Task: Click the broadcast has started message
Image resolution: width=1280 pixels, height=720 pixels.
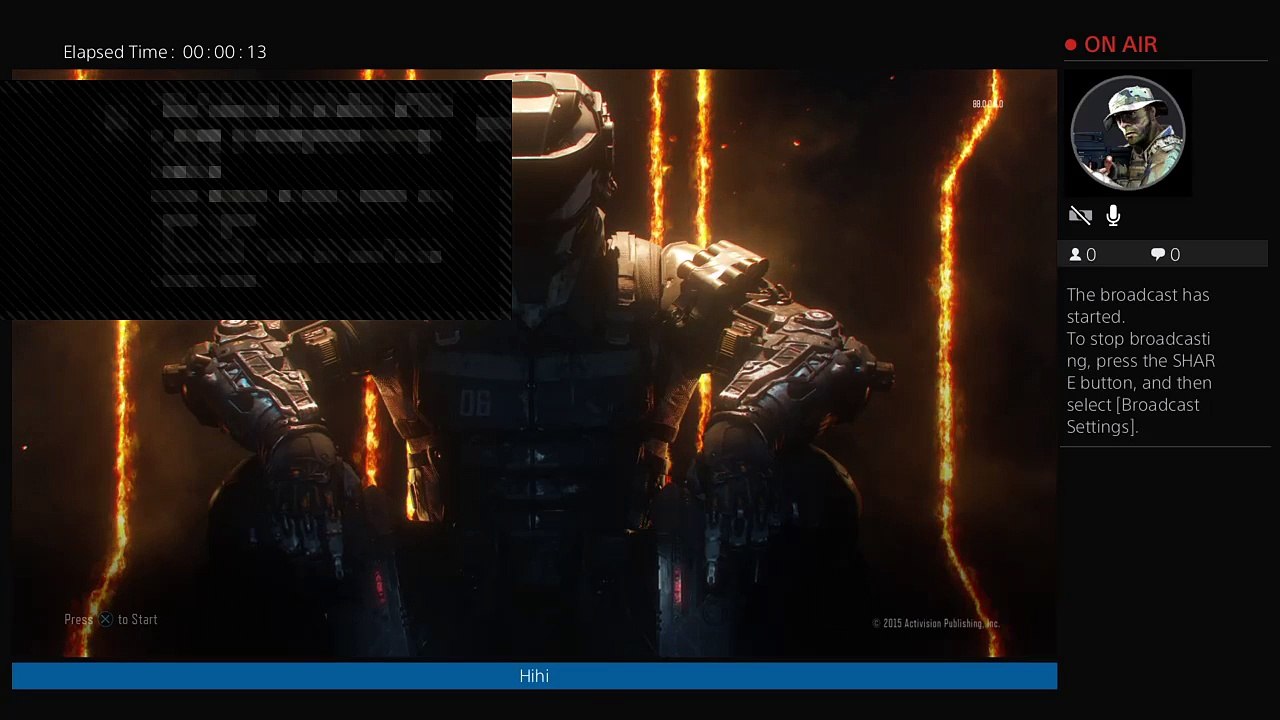Action: (1141, 360)
